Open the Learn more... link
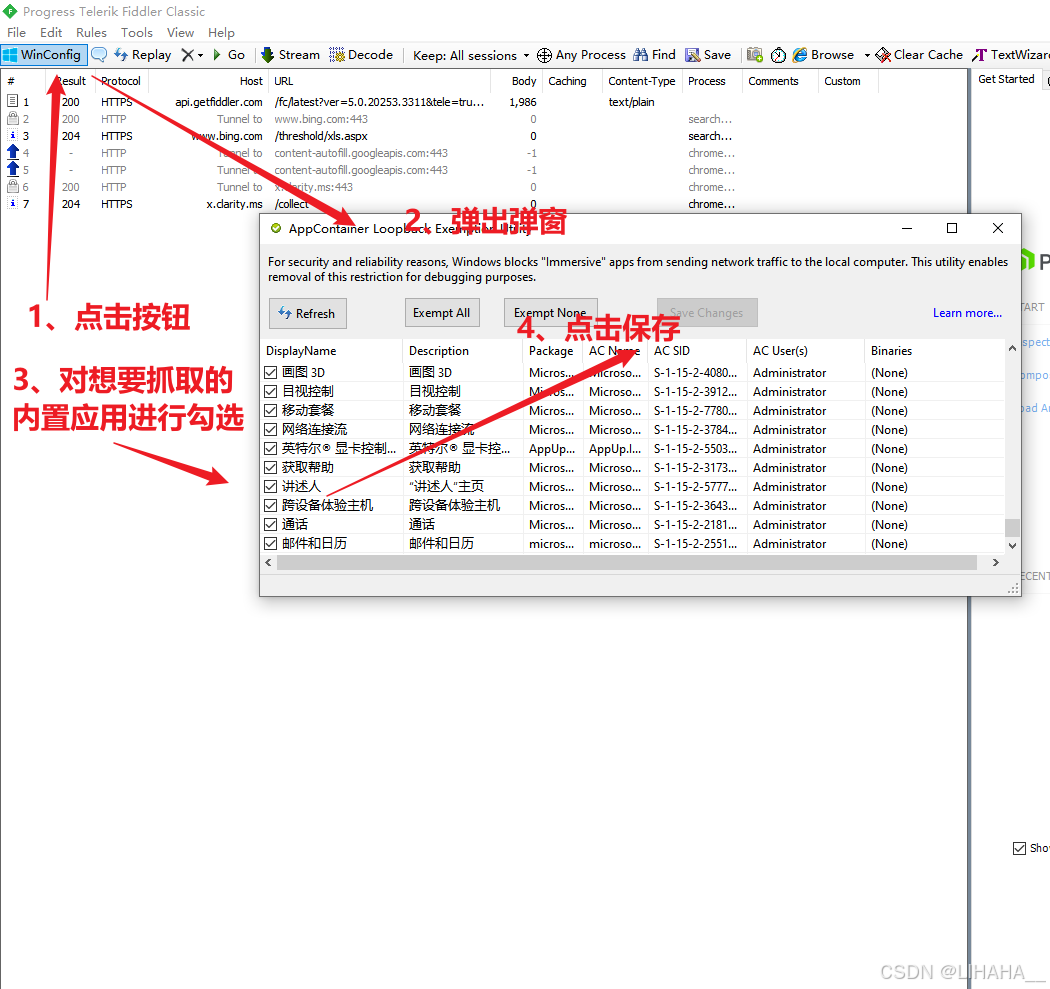Image resolution: width=1050 pixels, height=989 pixels. (x=967, y=313)
